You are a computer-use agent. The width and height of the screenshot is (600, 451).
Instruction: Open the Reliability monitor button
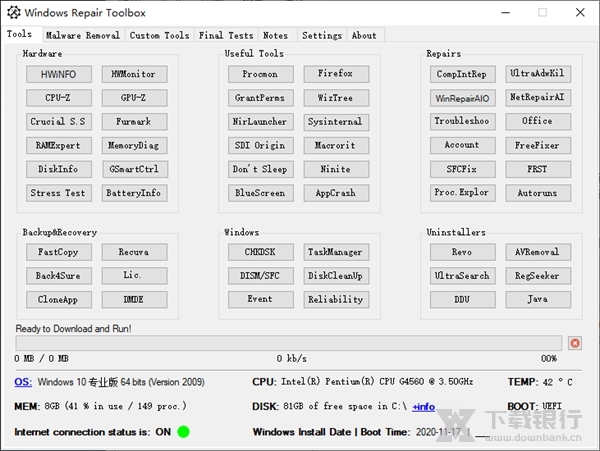click(336, 300)
